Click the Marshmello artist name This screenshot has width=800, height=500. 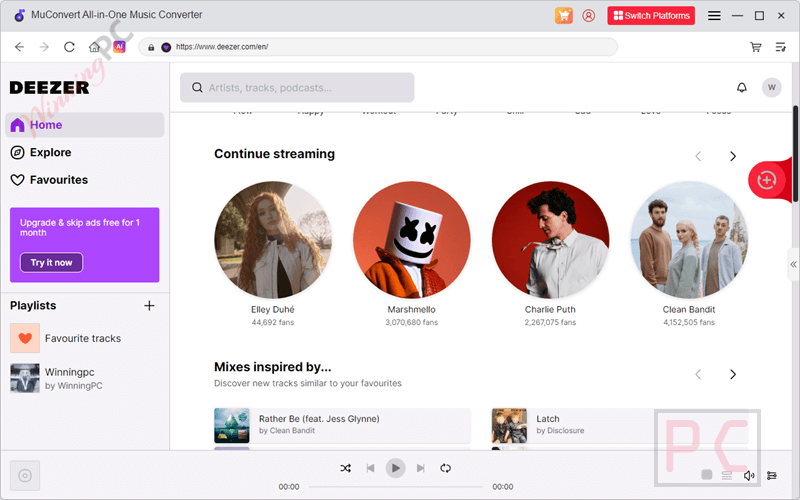(x=412, y=310)
